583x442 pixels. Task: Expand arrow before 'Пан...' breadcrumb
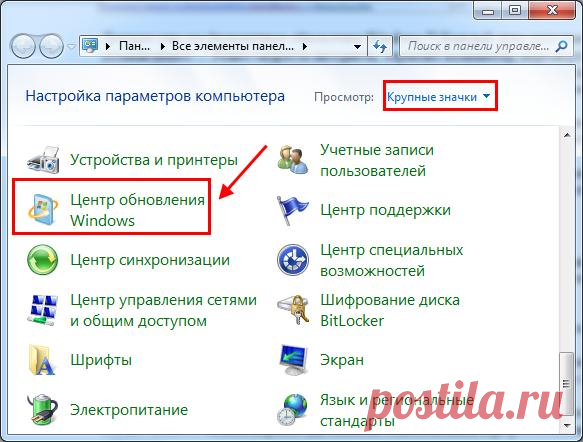[108, 46]
